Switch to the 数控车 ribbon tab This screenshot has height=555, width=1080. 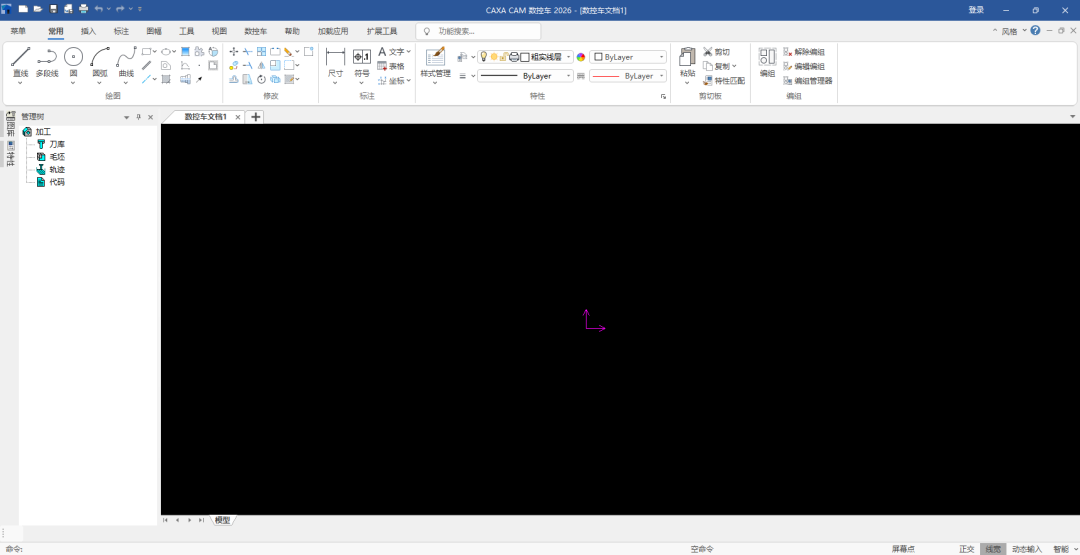coord(256,31)
